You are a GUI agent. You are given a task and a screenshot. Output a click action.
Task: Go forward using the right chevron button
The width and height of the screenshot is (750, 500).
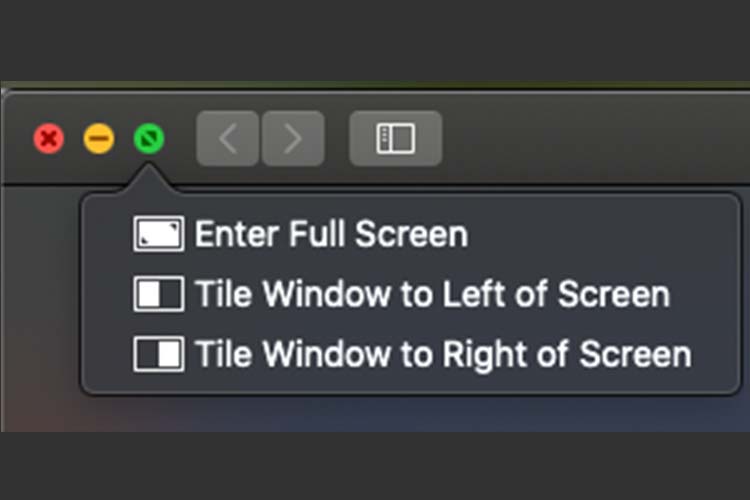click(x=293, y=138)
